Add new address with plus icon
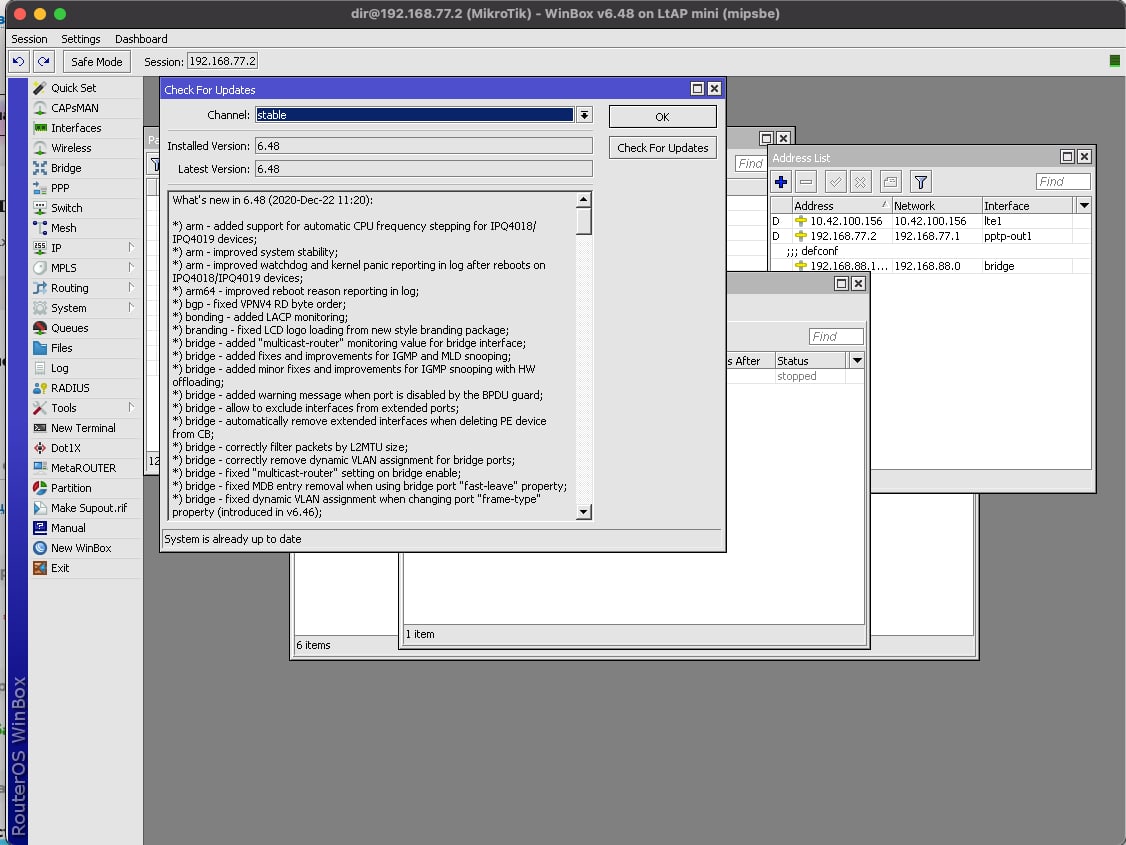 (781, 182)
